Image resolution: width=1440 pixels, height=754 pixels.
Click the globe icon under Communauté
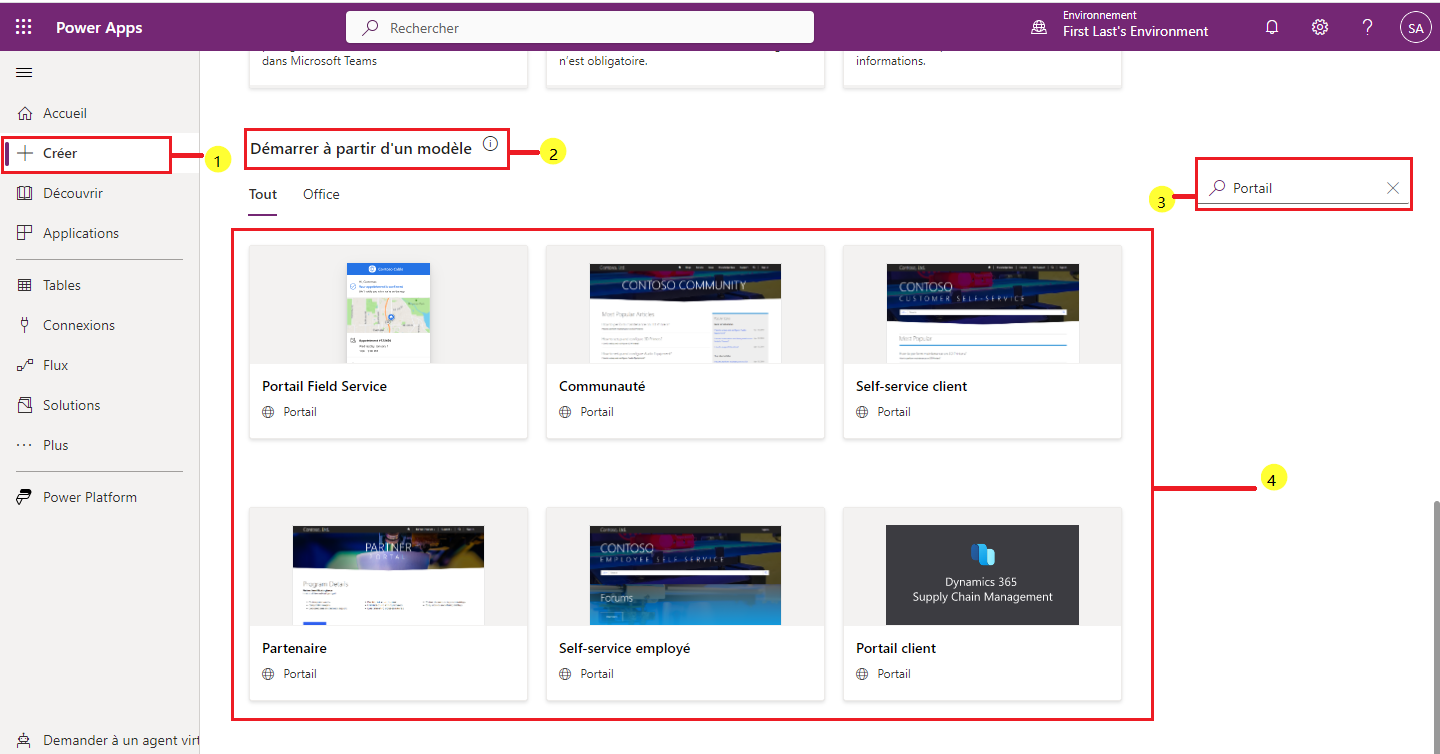pos(566,412)
